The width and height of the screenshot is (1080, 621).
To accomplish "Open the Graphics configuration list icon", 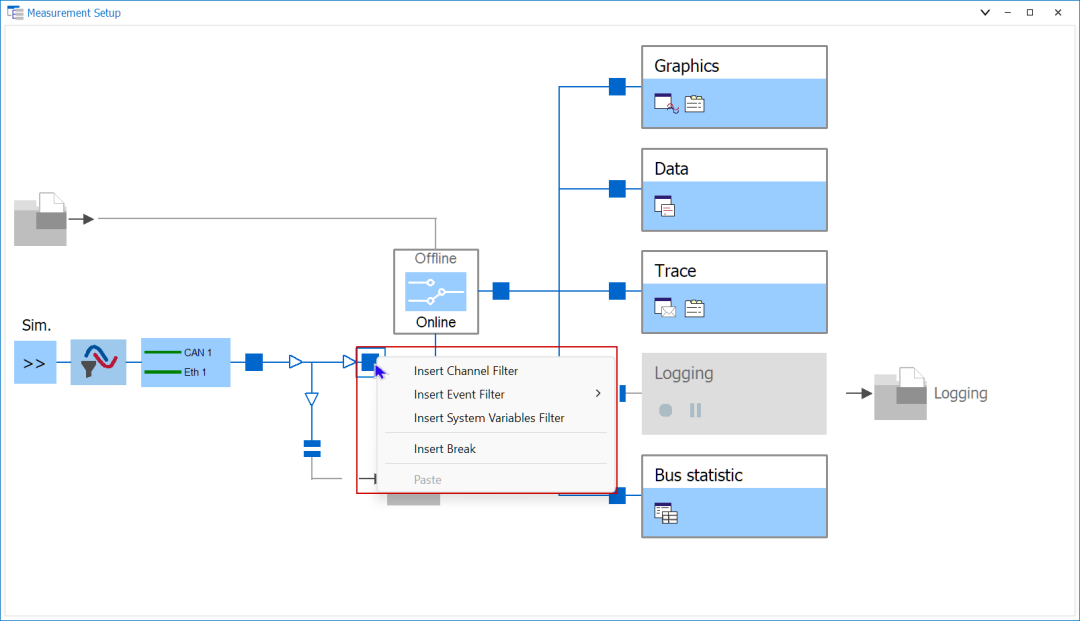I will click(694, 103).
